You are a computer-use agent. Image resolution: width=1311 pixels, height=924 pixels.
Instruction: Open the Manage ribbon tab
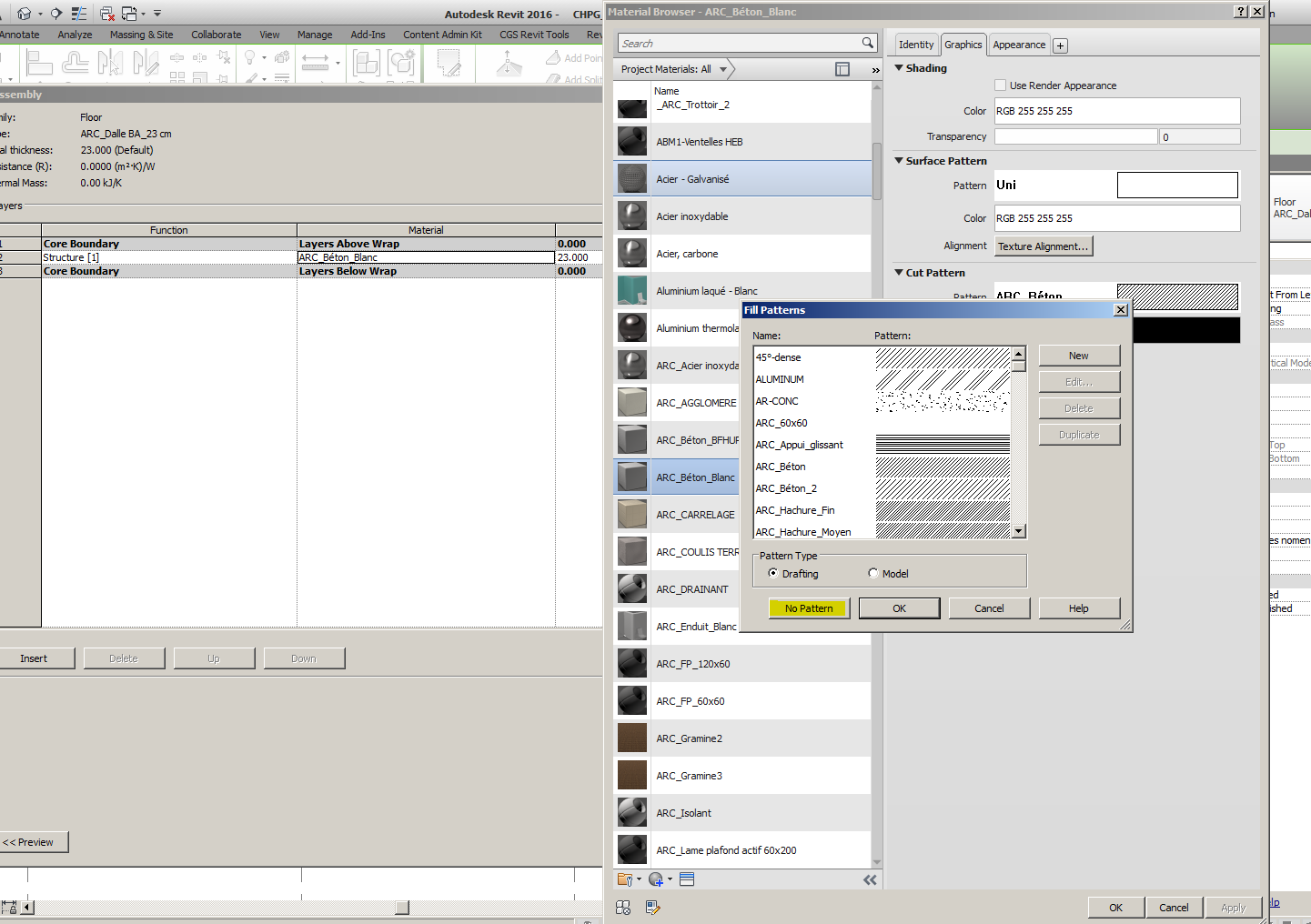coord(315,34)
